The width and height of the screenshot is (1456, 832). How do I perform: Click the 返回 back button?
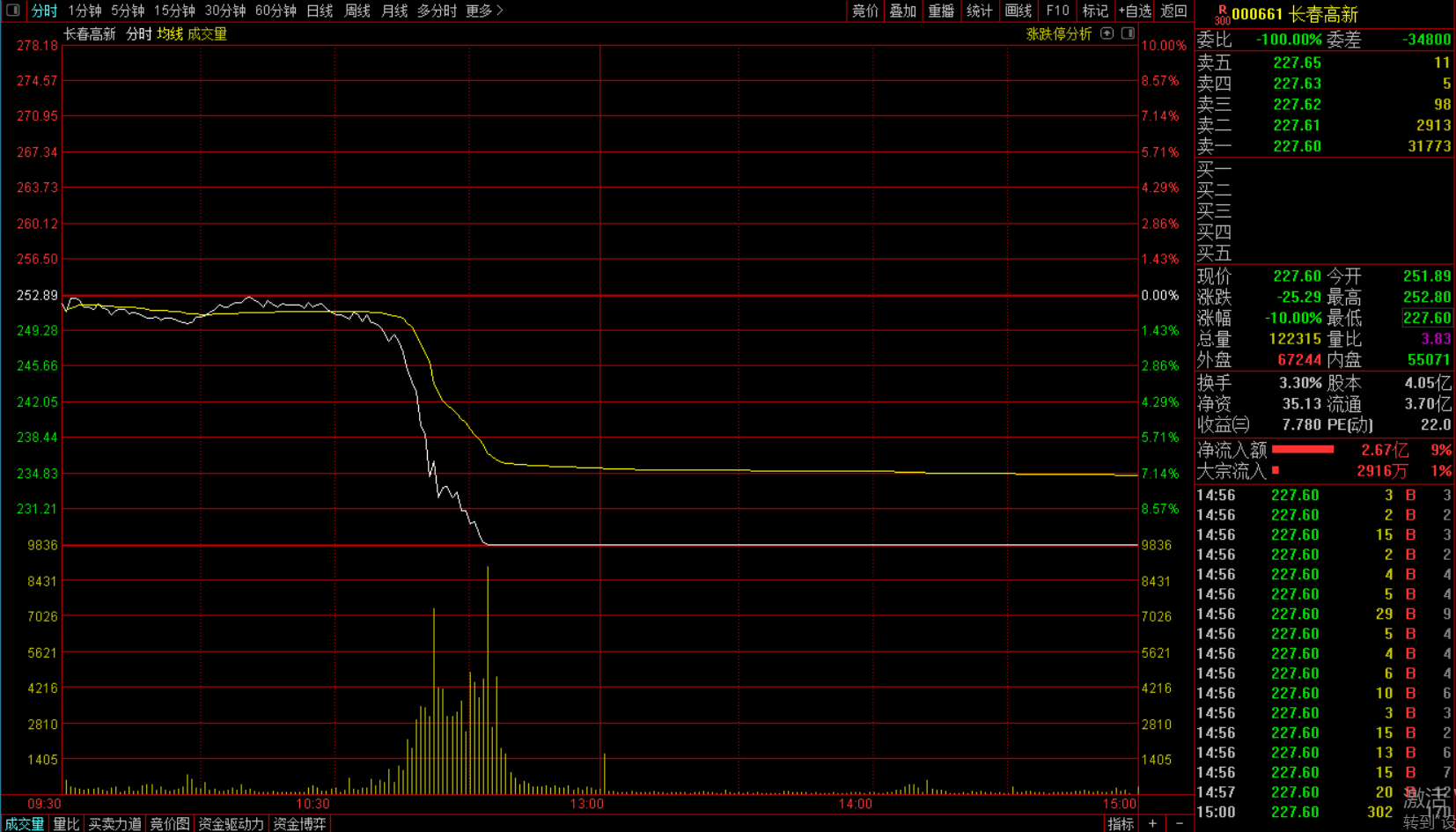pos(1174,11)
